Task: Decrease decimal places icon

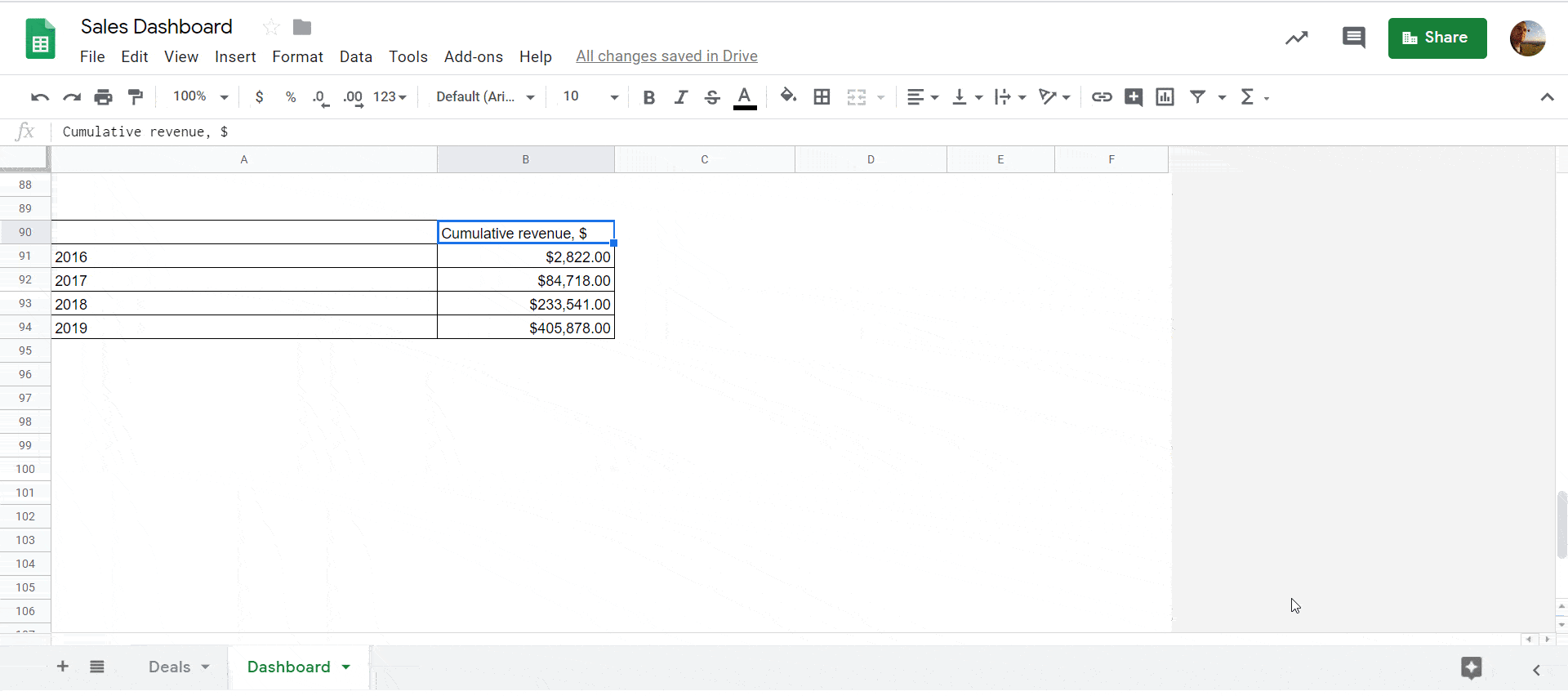Action: click(x=321, y=98)
